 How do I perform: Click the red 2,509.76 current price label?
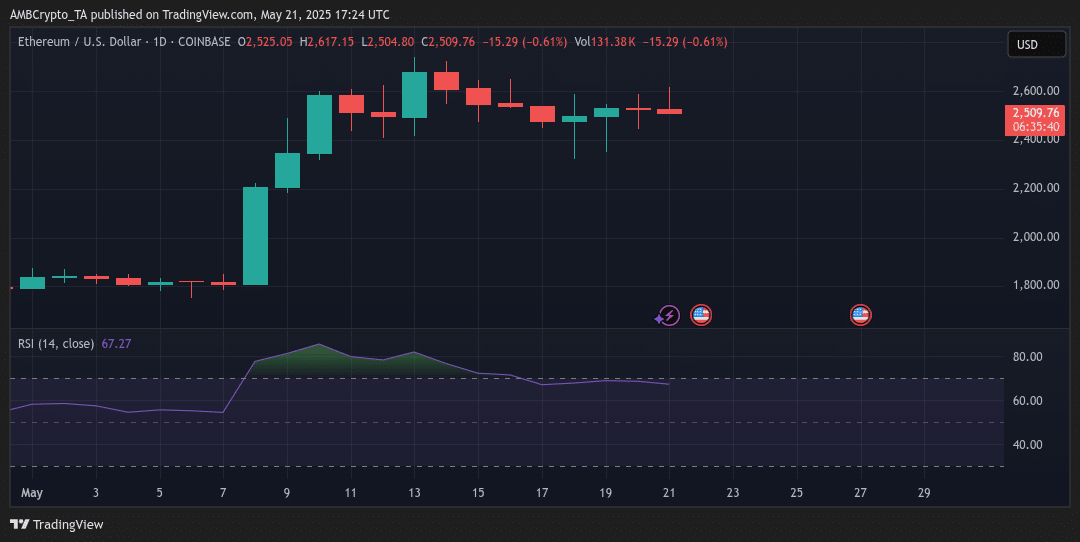point(1035,113)
